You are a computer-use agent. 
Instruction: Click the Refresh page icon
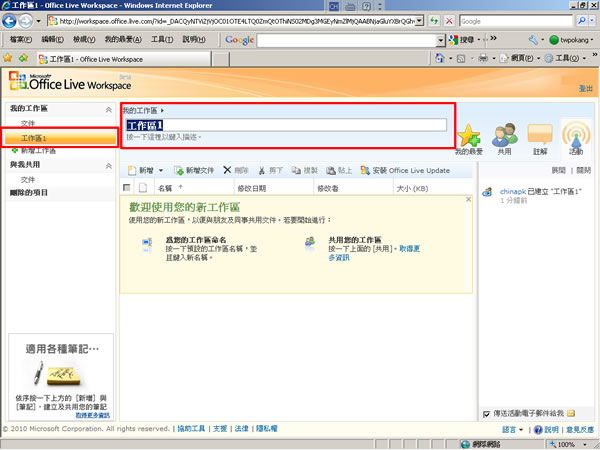coord(434,21)
